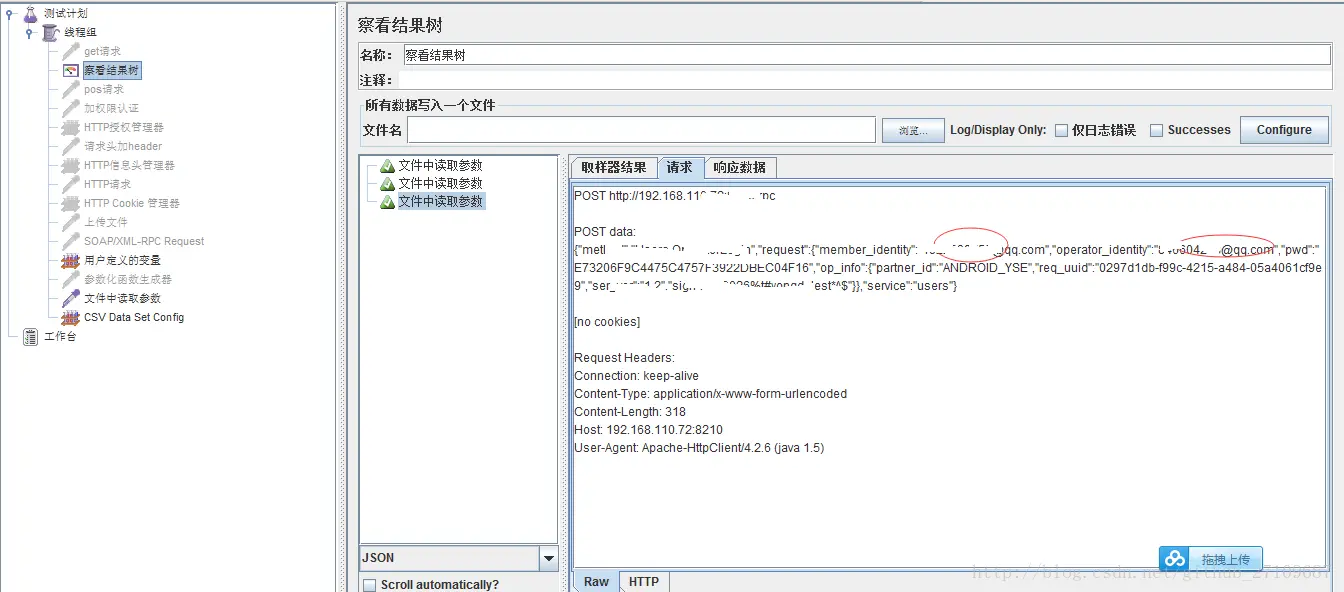Click the cloud icon on 拖拽上传 button
The image size is (1344, 592).
[1176, 559]
